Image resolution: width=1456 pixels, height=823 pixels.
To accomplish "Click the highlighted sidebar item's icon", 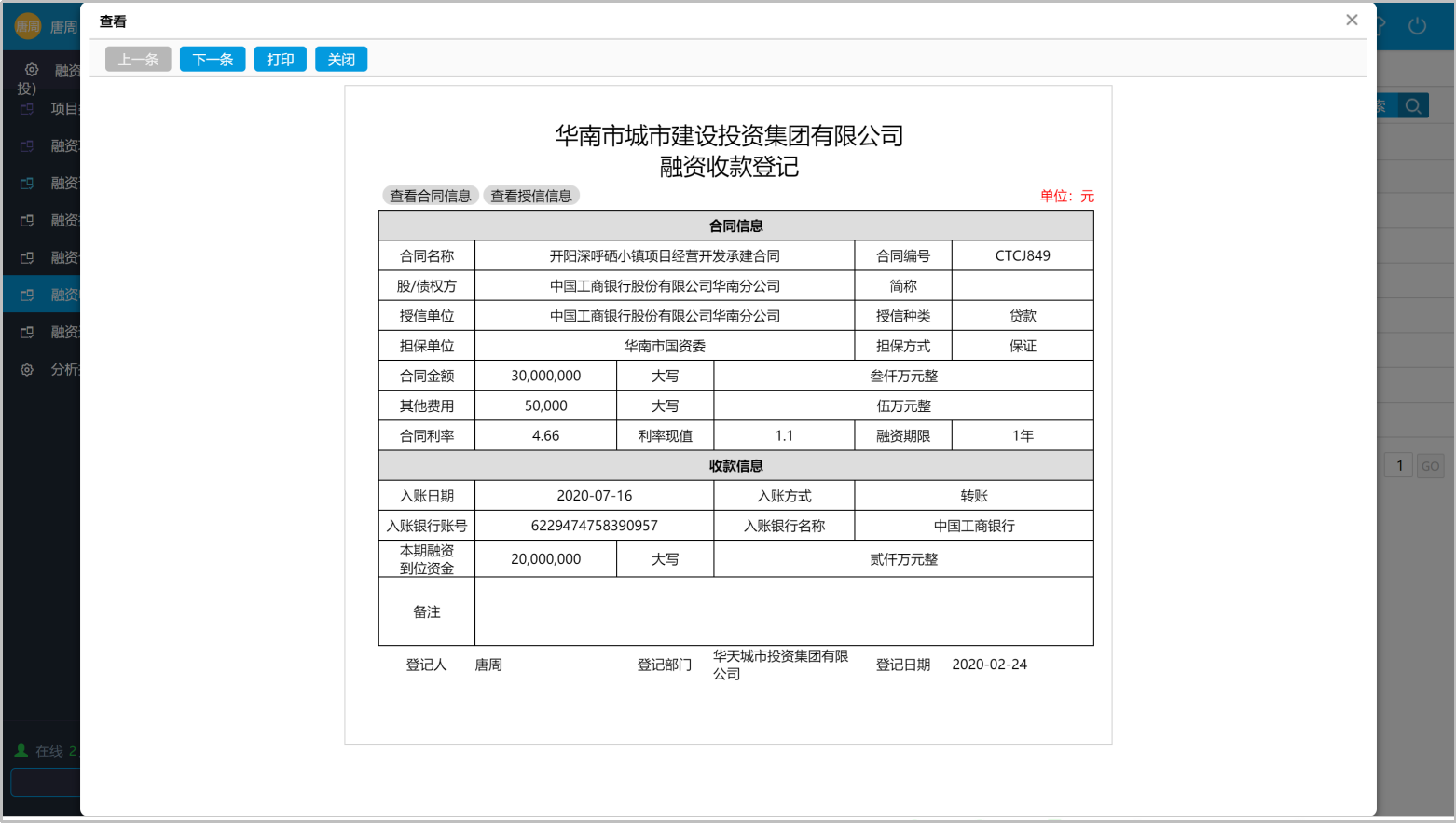I will pyautogui.click(x=27, y=295).
